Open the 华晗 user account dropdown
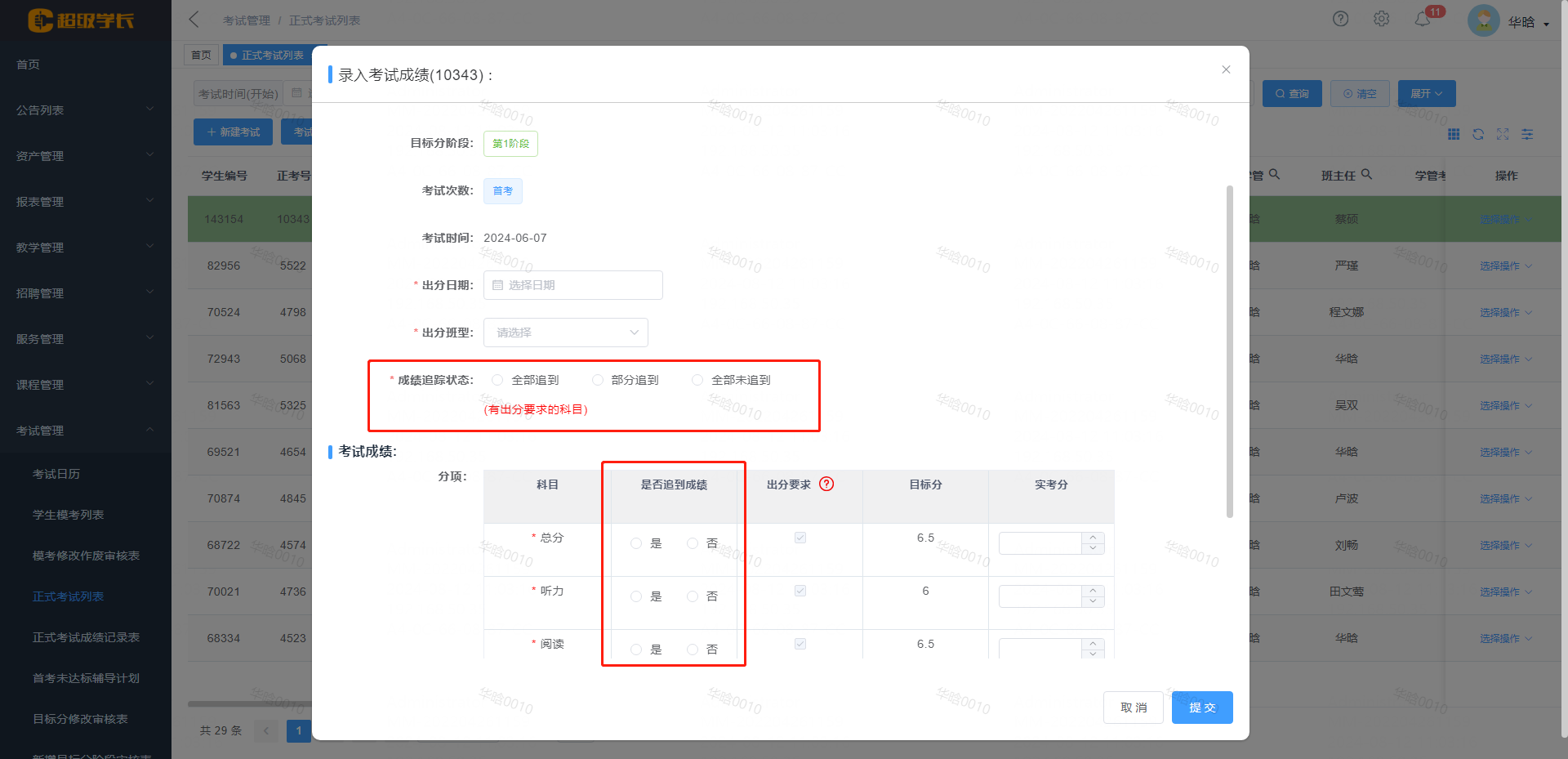Viewport: 1568px width, 759px height. coord(1526,21)
